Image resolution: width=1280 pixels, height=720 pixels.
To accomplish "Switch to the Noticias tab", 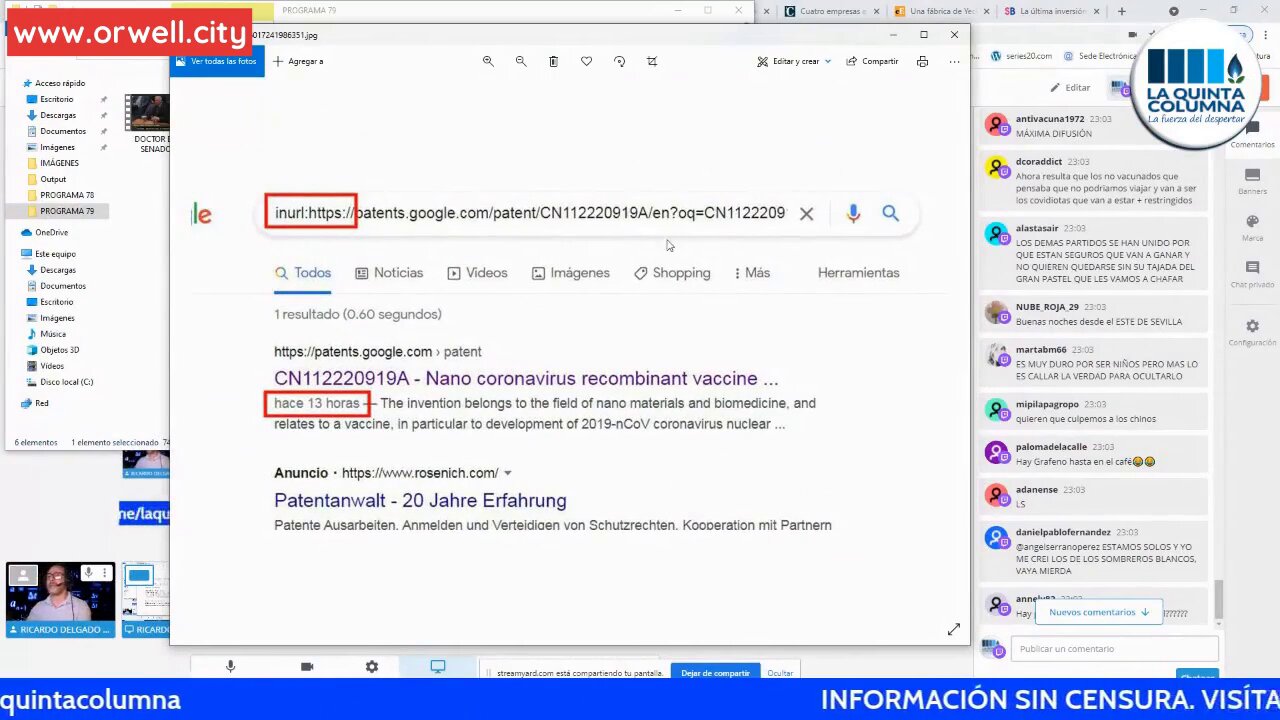I will 389,273.
